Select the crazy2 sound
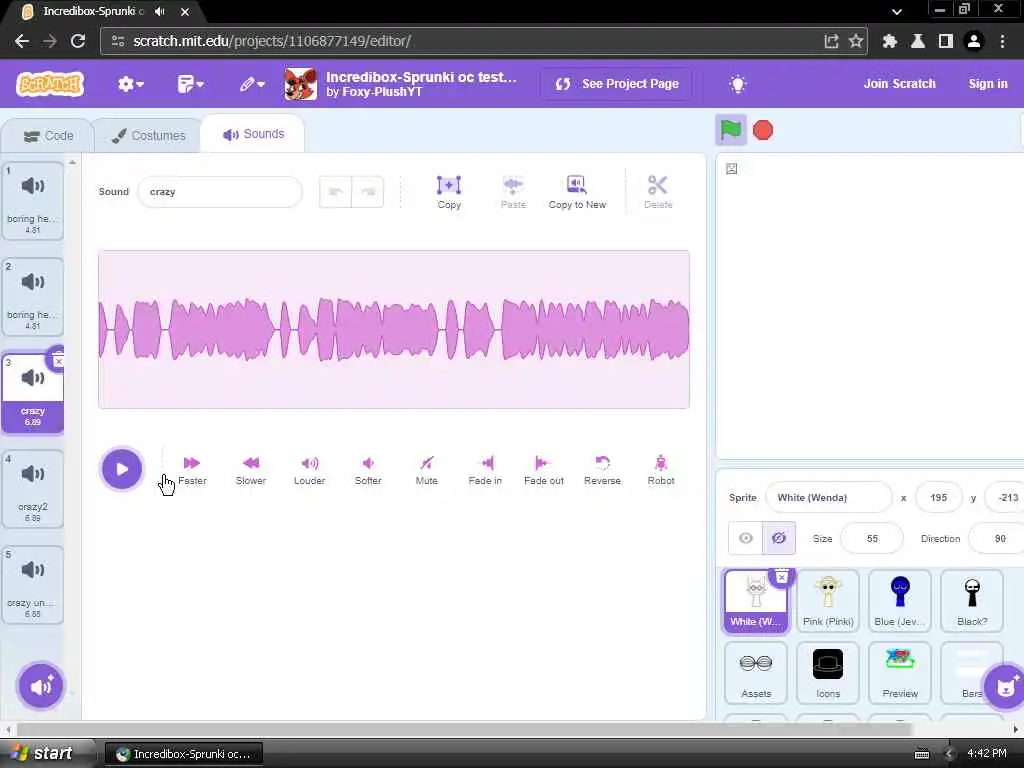Viewport: 1024px width, 768px height. [33, 489]
